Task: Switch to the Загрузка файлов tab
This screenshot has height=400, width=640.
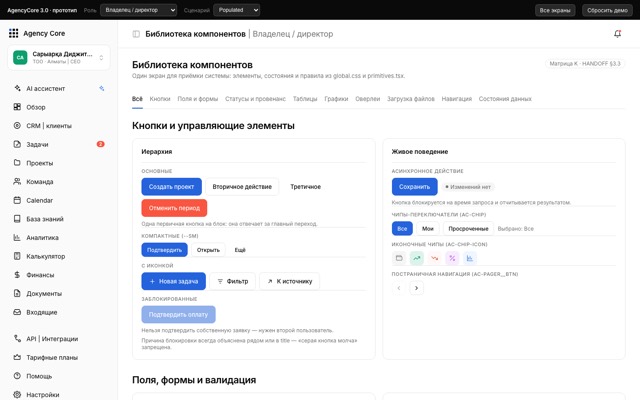Action: 411,99
